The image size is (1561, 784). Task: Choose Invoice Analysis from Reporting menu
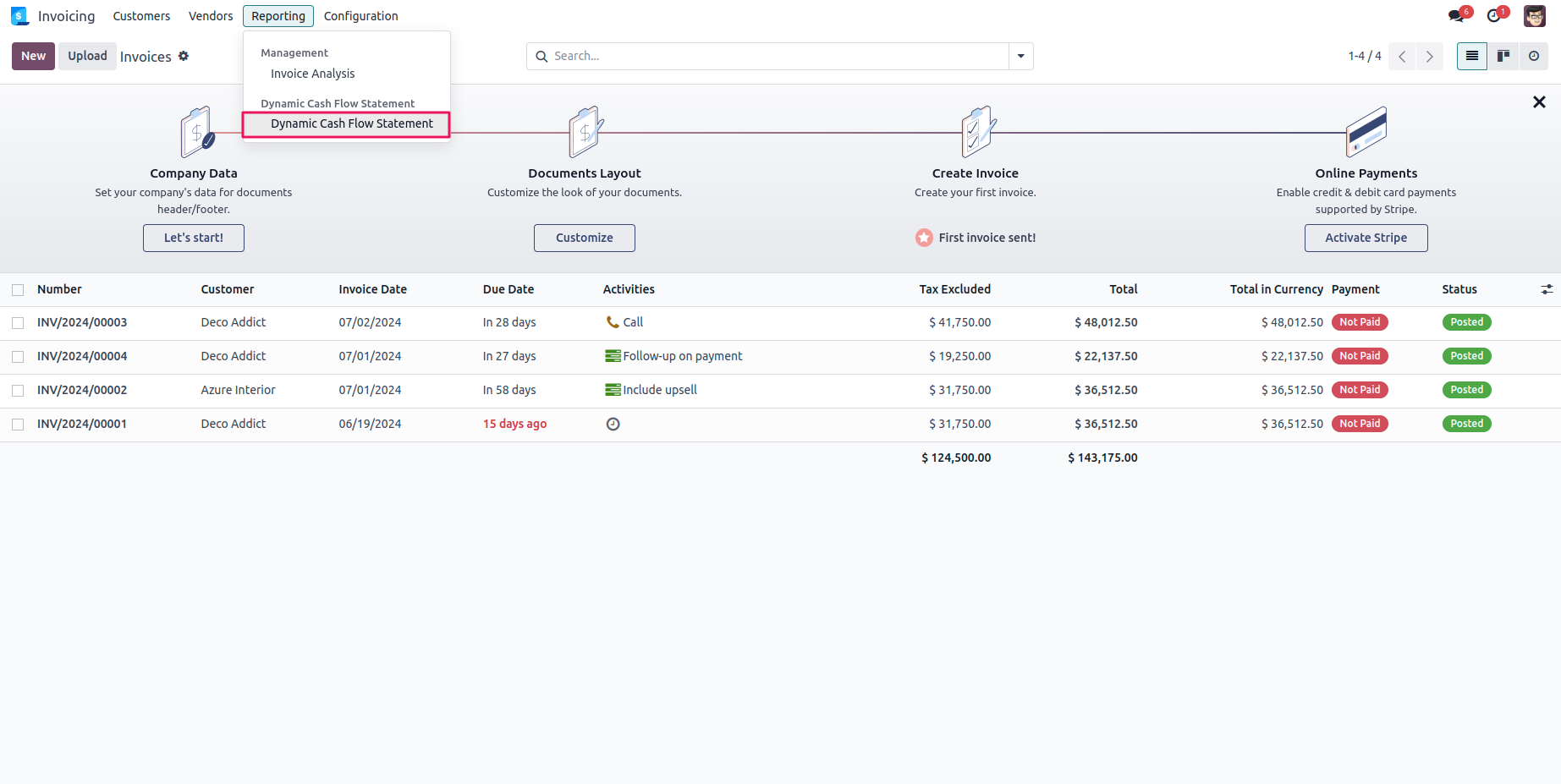312,74
